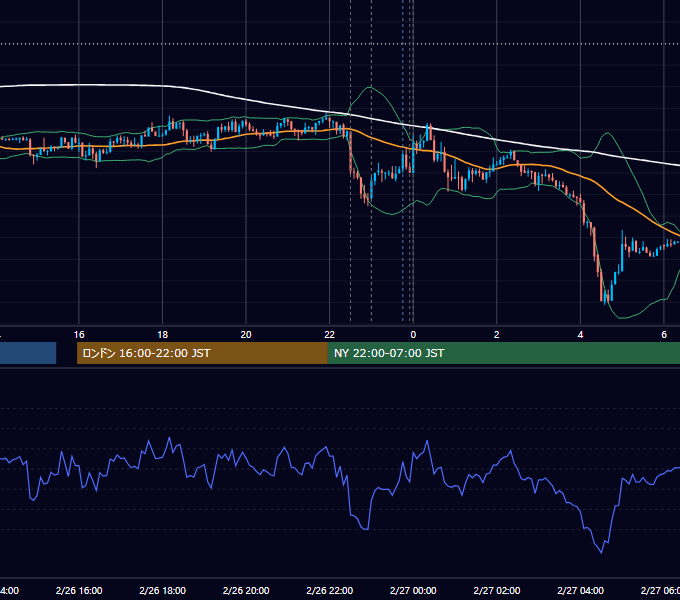The width and height of the screenshot is (680, 600).
Task: Click hour label 16 on price chart axis
Action: coord(79,335)
